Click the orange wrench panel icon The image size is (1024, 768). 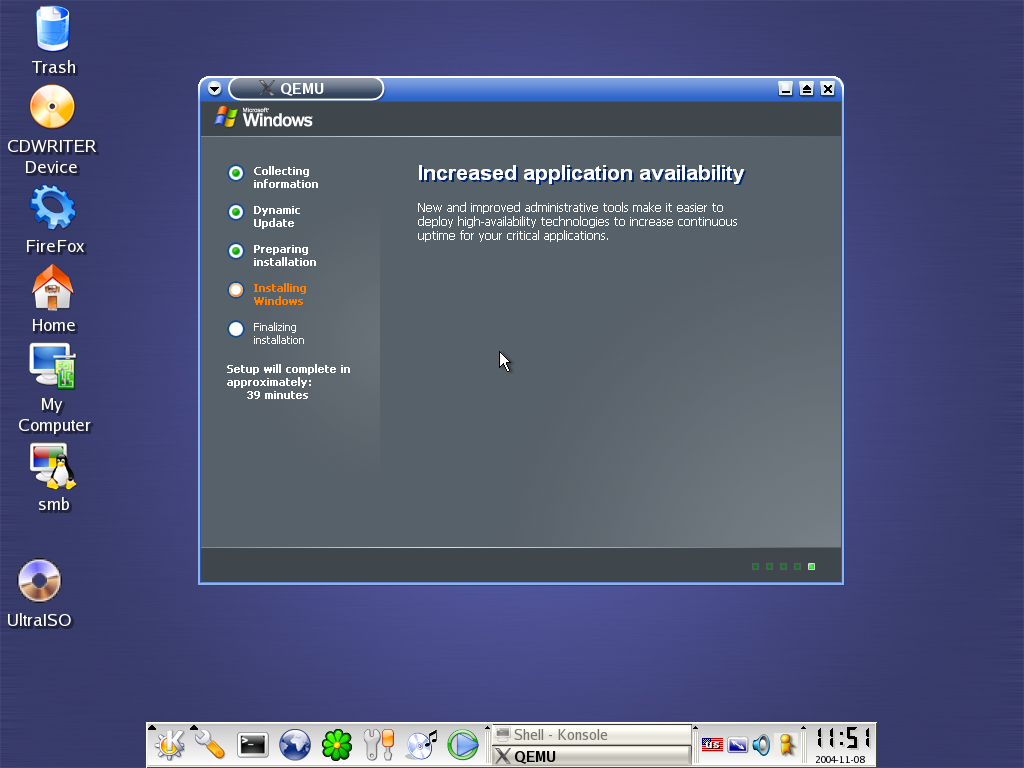210,744
